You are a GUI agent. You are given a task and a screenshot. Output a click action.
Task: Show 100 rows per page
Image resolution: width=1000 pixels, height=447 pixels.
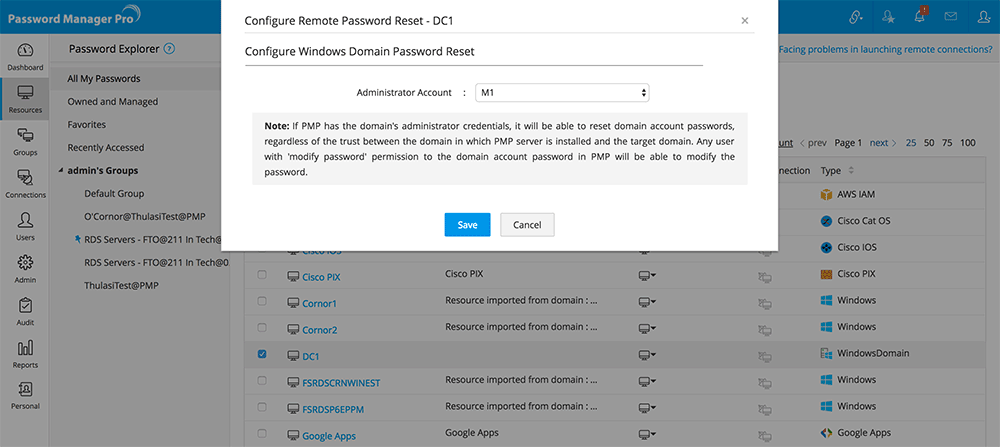pos(968,143)
